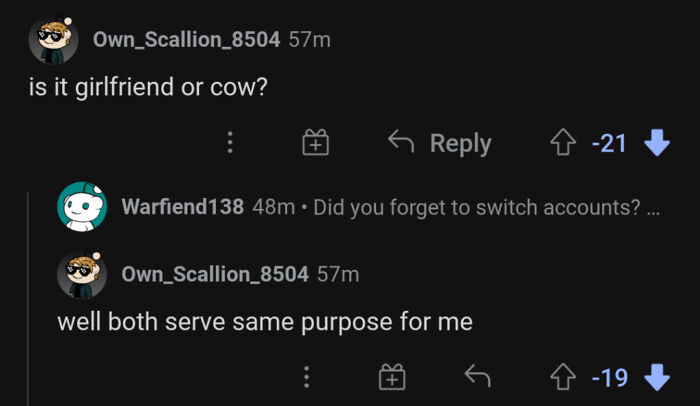Click the reply arrow on the bottom comment

click(x=477, y=376)
